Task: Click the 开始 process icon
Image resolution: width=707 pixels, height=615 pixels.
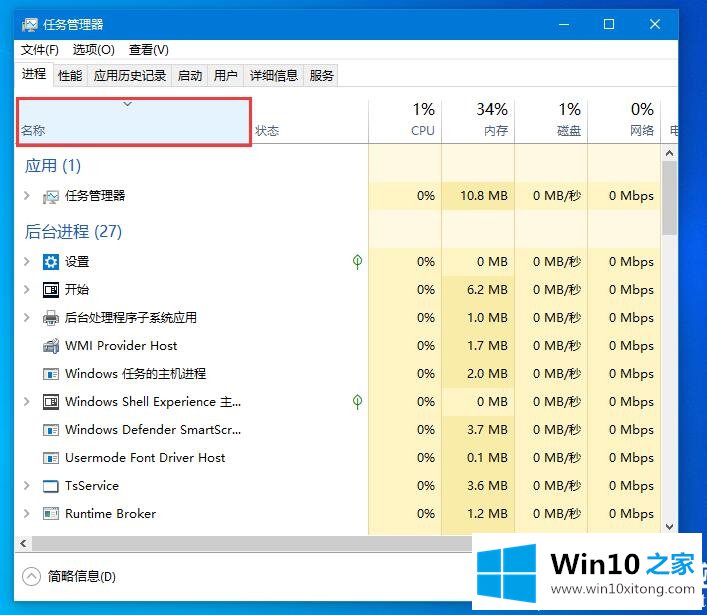Action: point(50,289)
